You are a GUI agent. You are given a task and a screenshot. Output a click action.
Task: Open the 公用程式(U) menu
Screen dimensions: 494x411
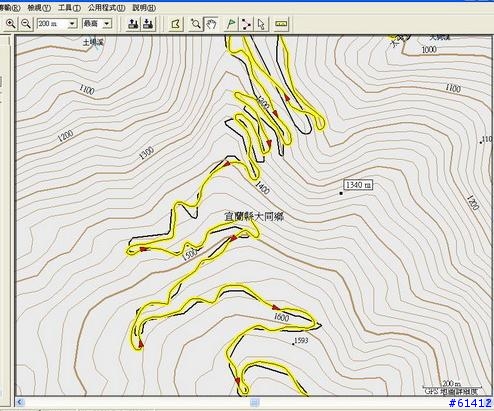106,8
